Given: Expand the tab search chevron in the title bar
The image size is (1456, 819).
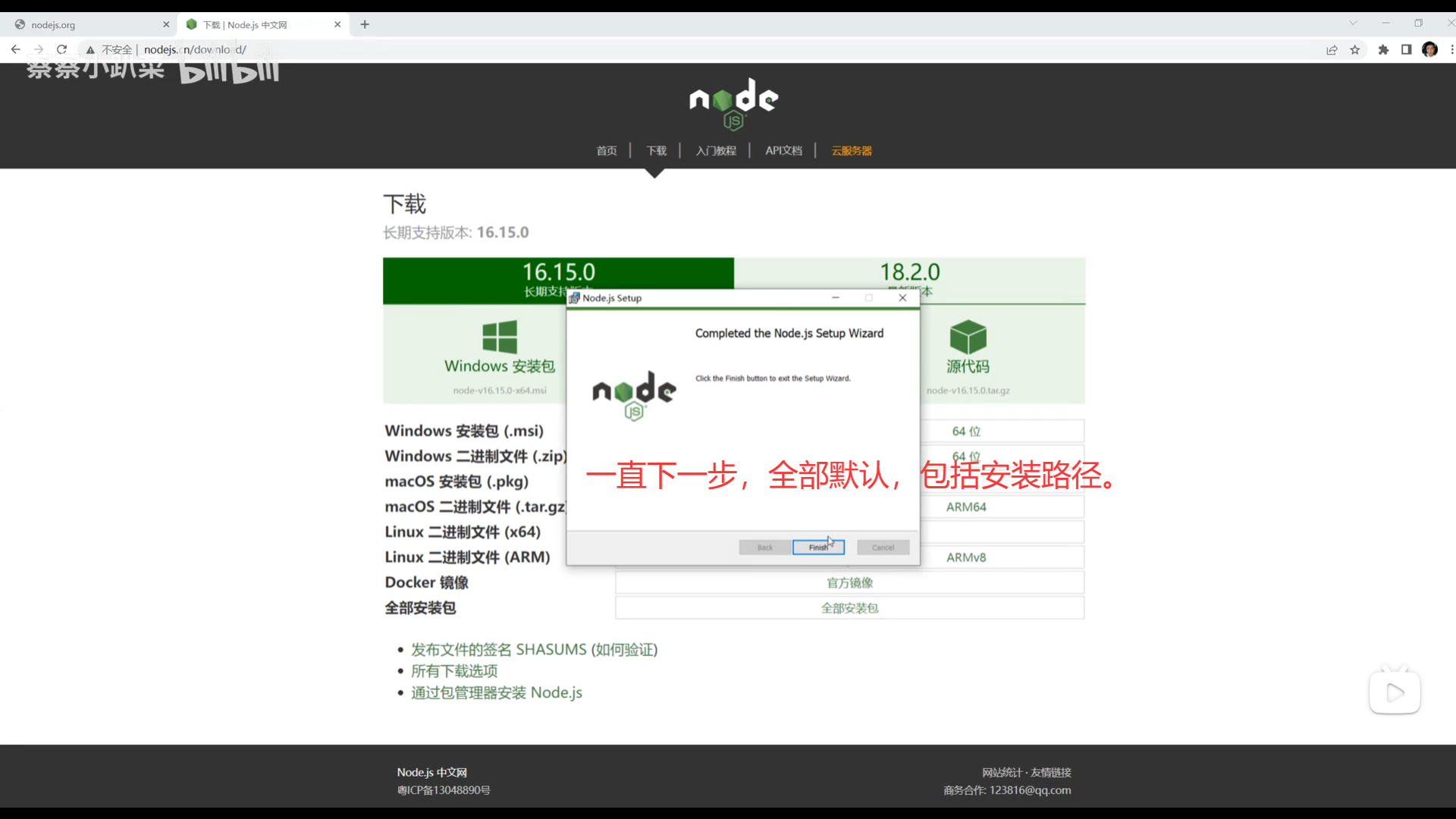Looking at the screenshot, I should click(x=1353, y=24).
